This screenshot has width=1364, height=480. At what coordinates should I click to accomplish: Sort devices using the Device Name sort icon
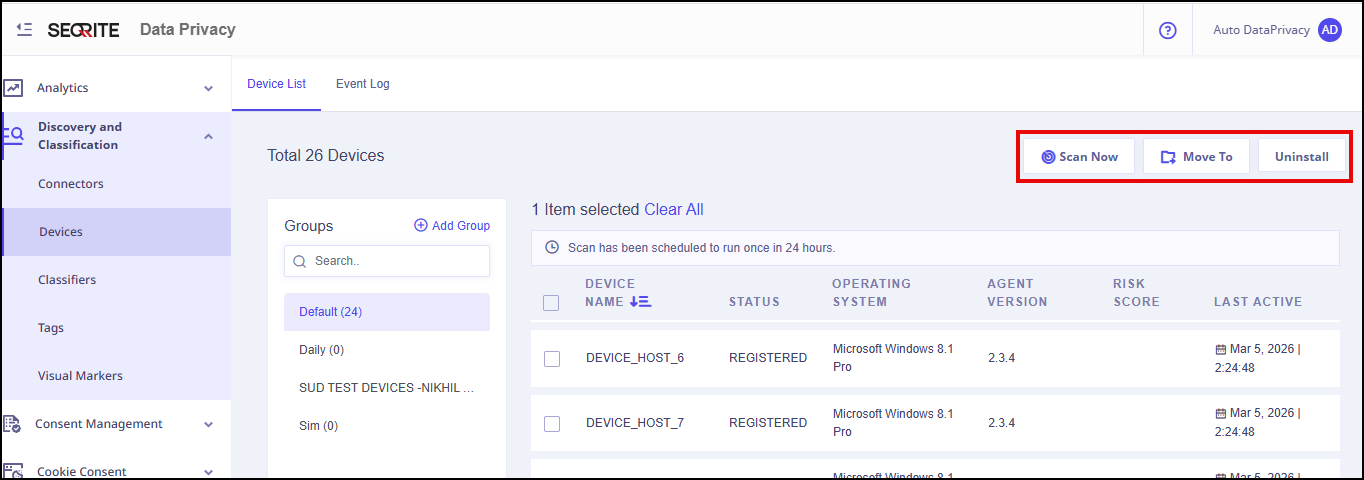click(x=641, y=301)
